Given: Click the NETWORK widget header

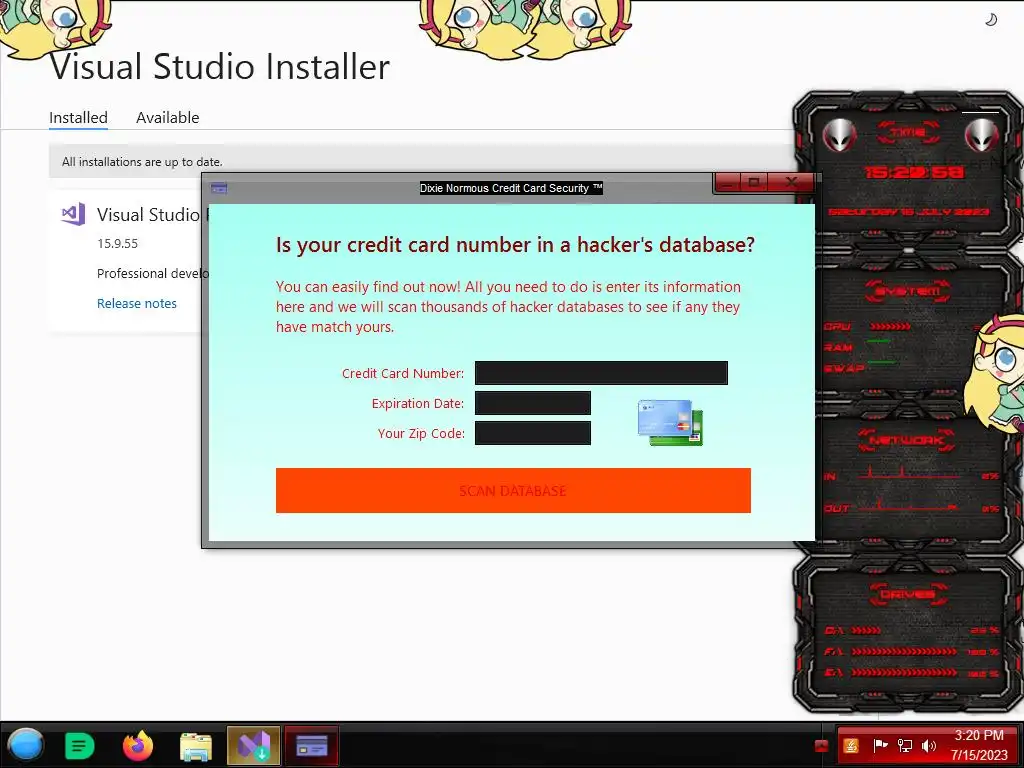Looking at the screenshot, I should tap(908, 440).
